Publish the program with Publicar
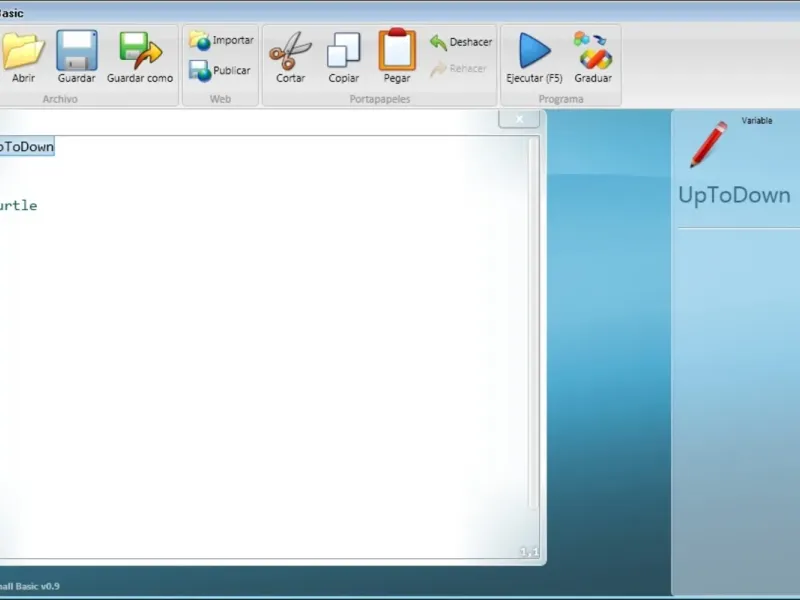 click(220, 71)
